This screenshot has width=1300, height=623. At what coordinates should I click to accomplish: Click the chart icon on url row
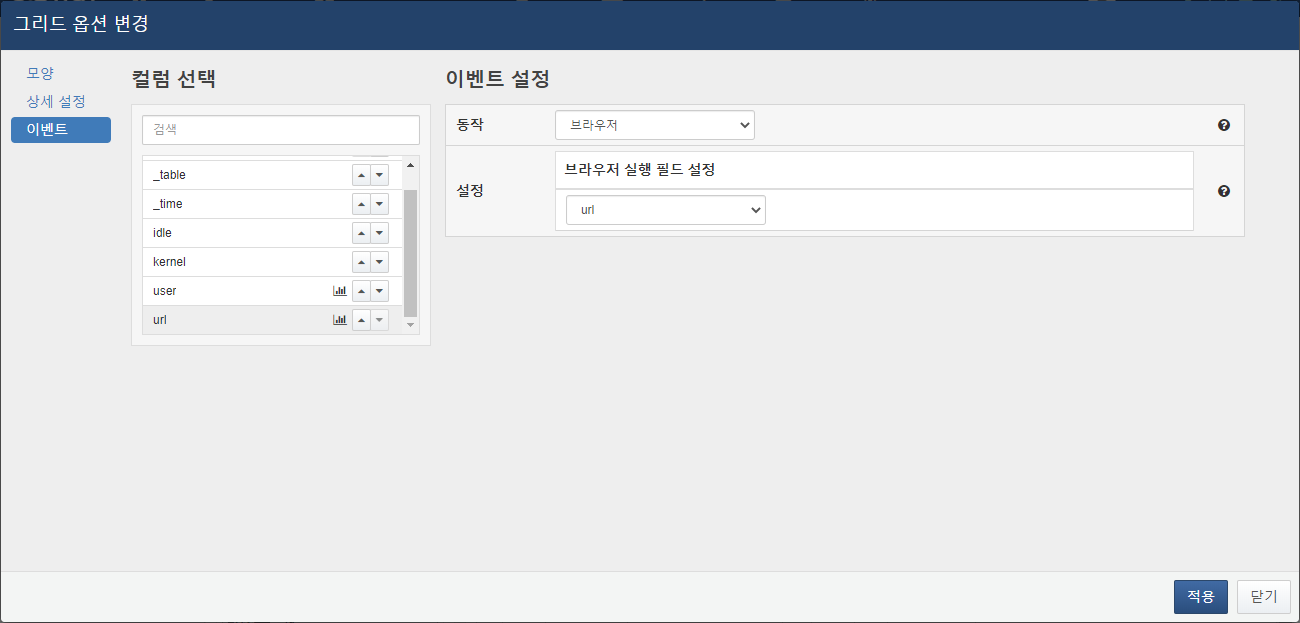(x=340, y=320)
